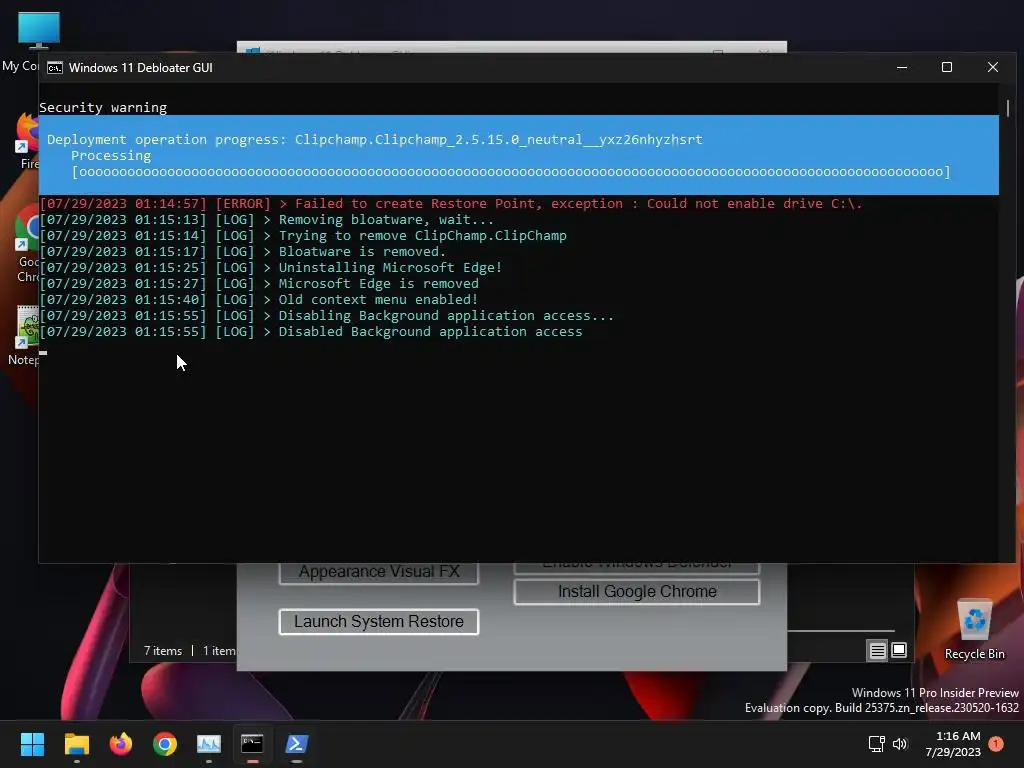Show the clock and calendar flyout
This screenshot has height=768, width=1024.
(953, 744)
